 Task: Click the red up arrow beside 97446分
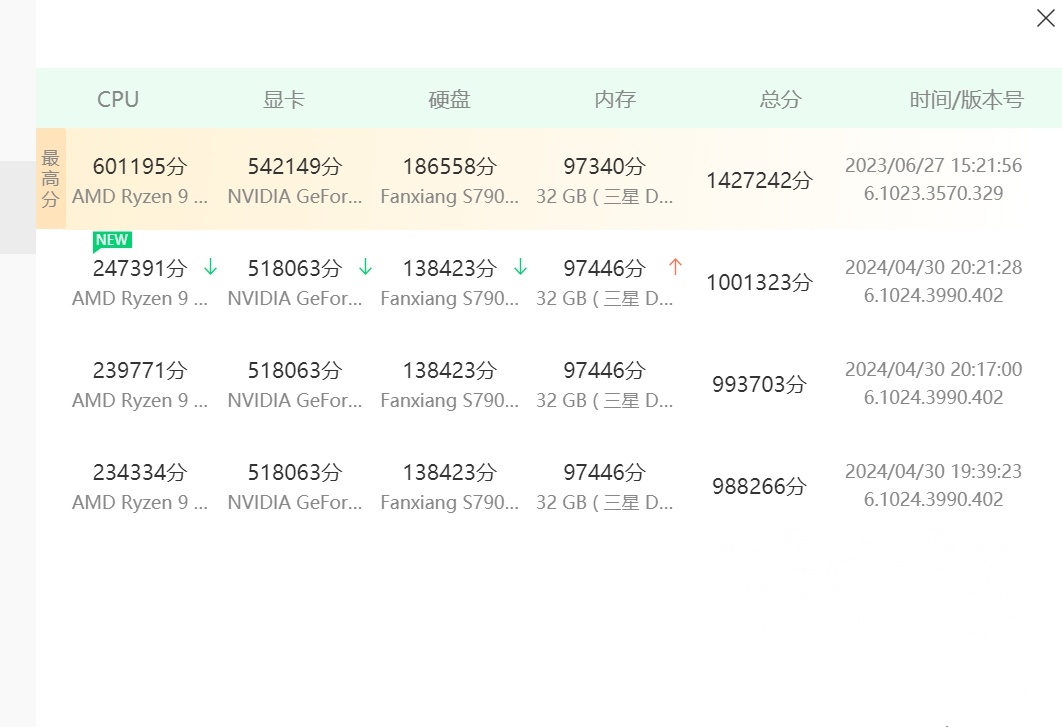pyautogui.click(x=676, y=266)
